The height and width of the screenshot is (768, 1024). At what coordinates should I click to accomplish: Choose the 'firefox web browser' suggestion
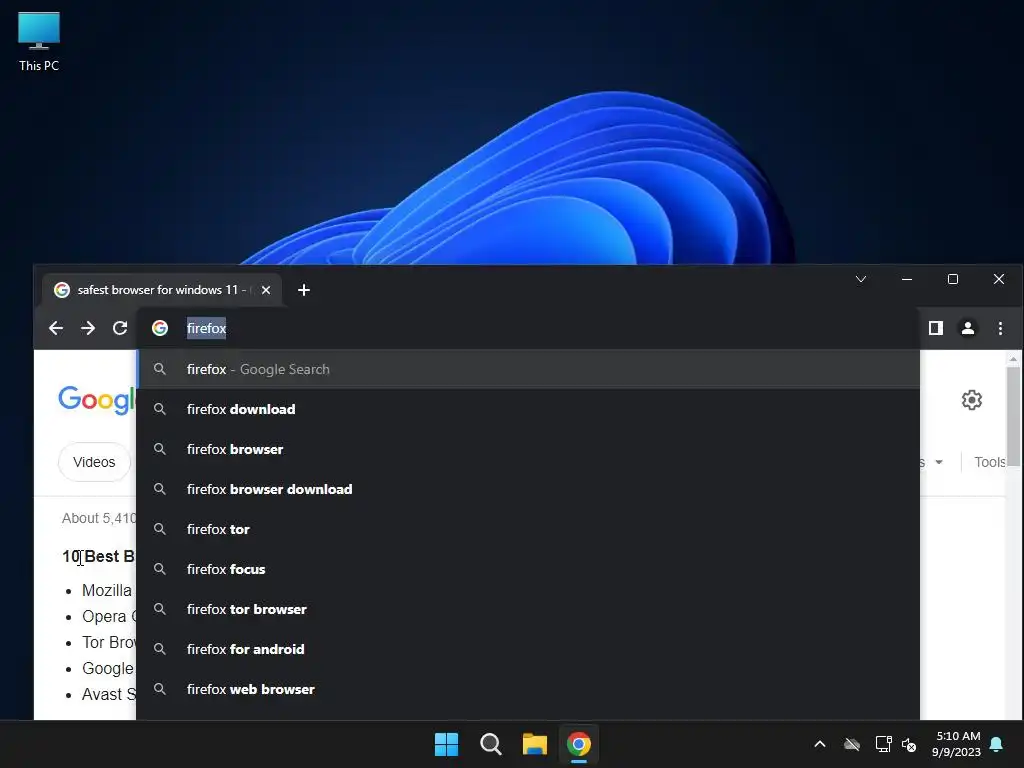pyautogui.click(x=528, y=689)
